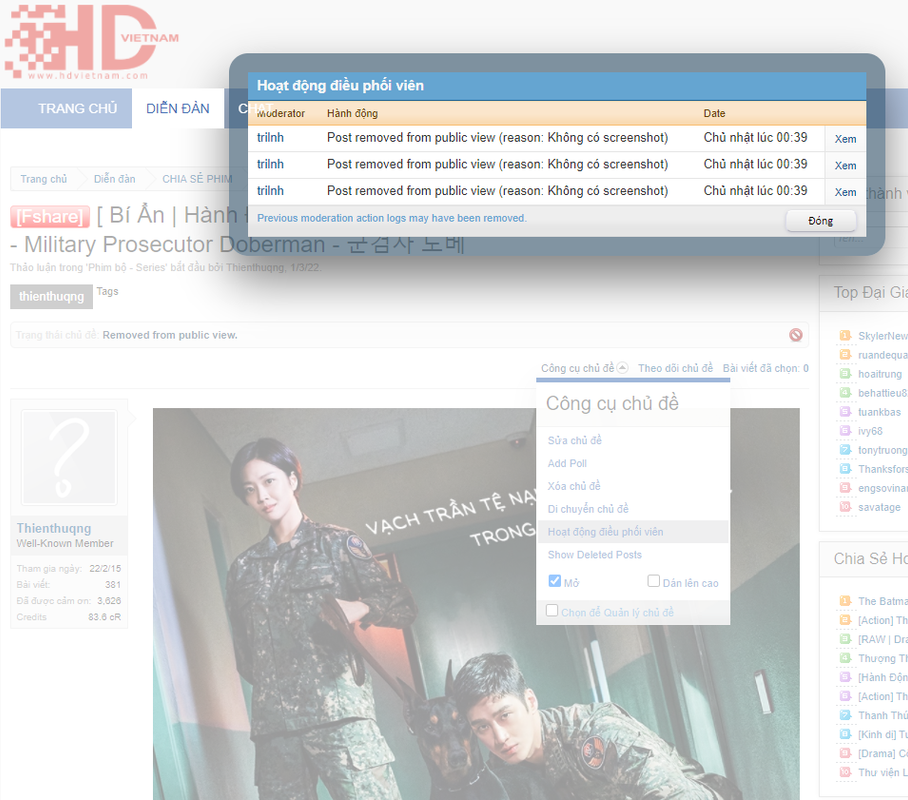
Task: Open SkylerNew member link
Action: (x=883, y=335)
